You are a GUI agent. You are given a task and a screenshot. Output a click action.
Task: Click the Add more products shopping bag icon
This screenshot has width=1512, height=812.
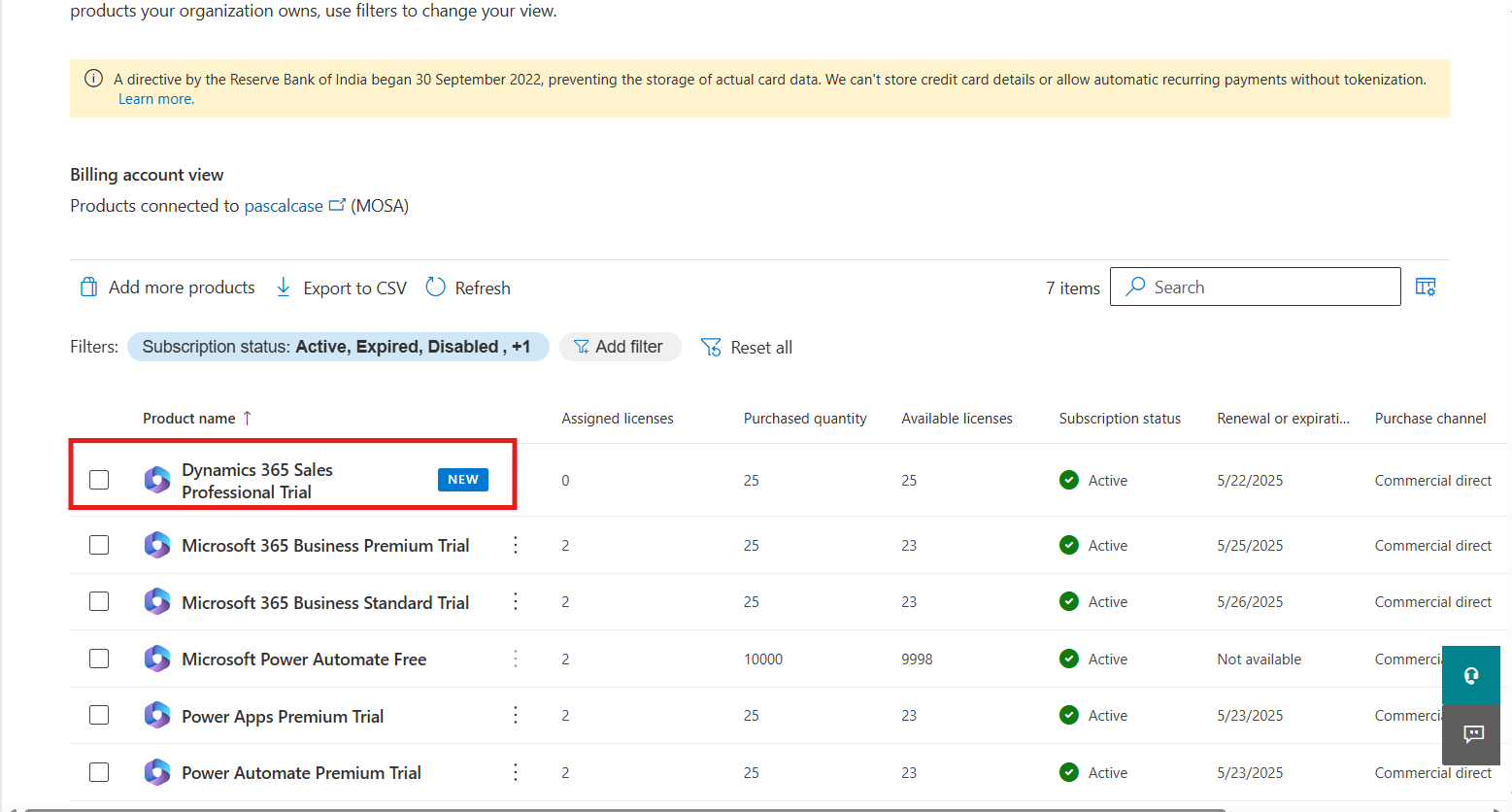[x=88, y=288]
